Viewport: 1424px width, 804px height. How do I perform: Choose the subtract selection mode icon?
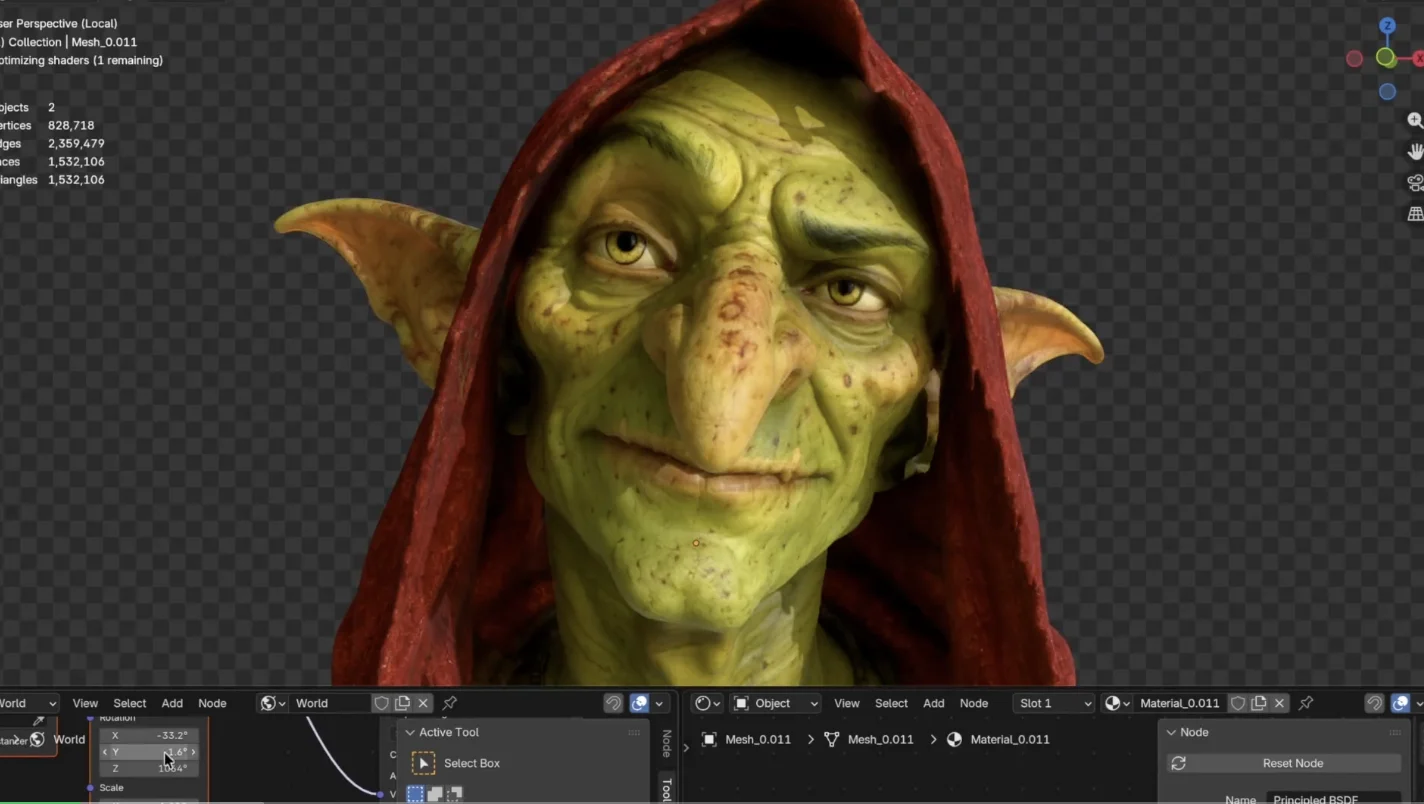[455, 795]
